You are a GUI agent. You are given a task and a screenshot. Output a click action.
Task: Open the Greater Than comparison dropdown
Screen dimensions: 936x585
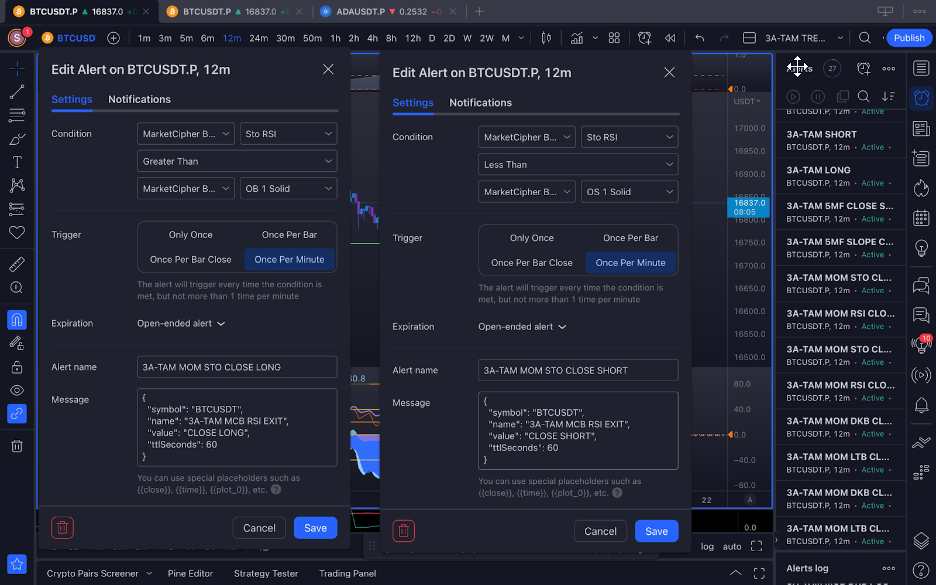click(x=237, y=161)
